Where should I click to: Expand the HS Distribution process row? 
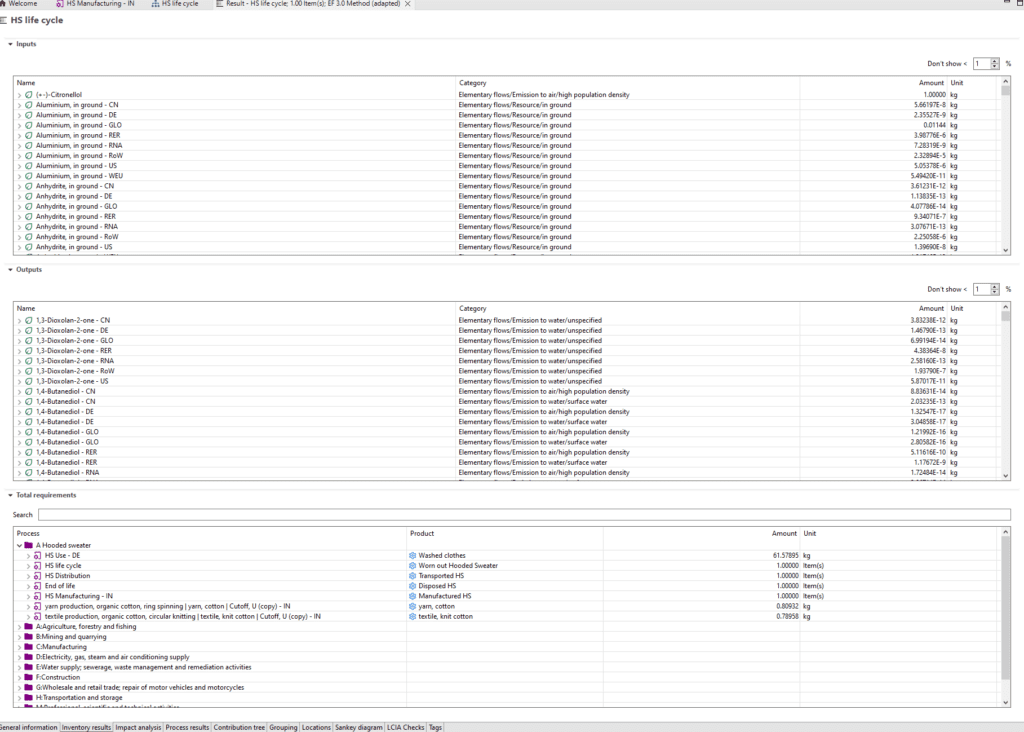point(28,576)
